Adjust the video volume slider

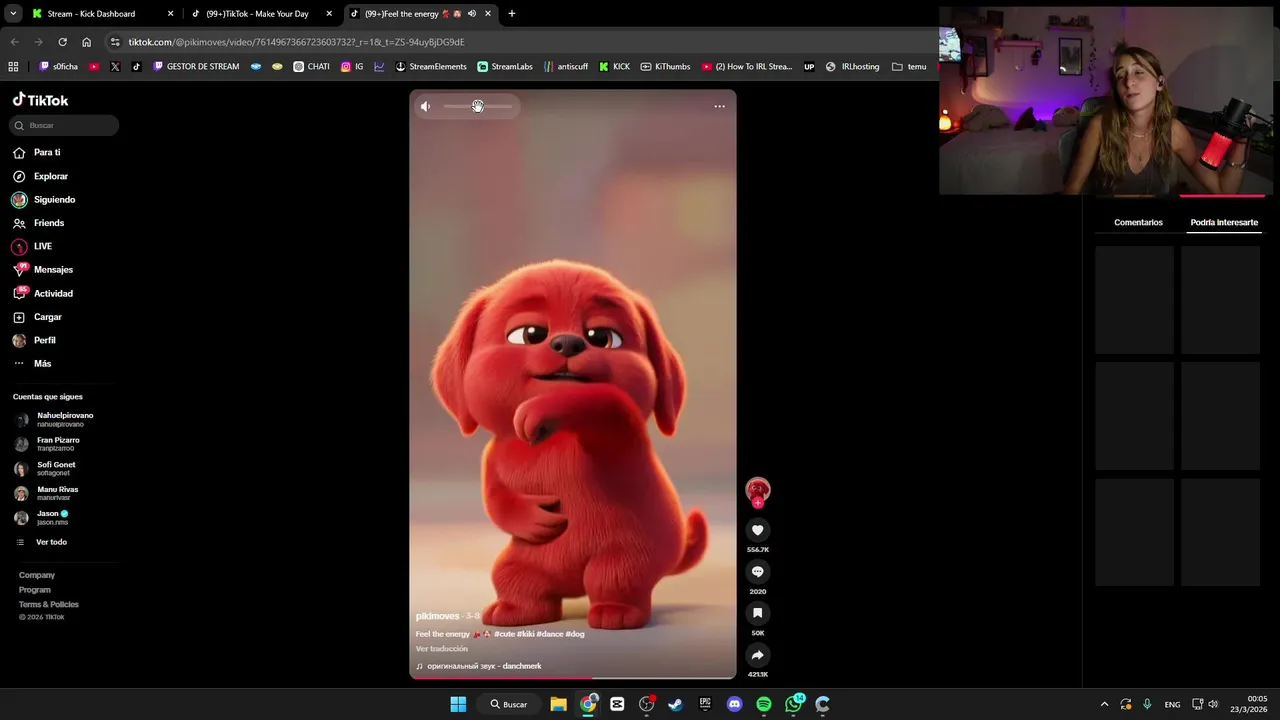pyautogui.click(x=478, y=106)
